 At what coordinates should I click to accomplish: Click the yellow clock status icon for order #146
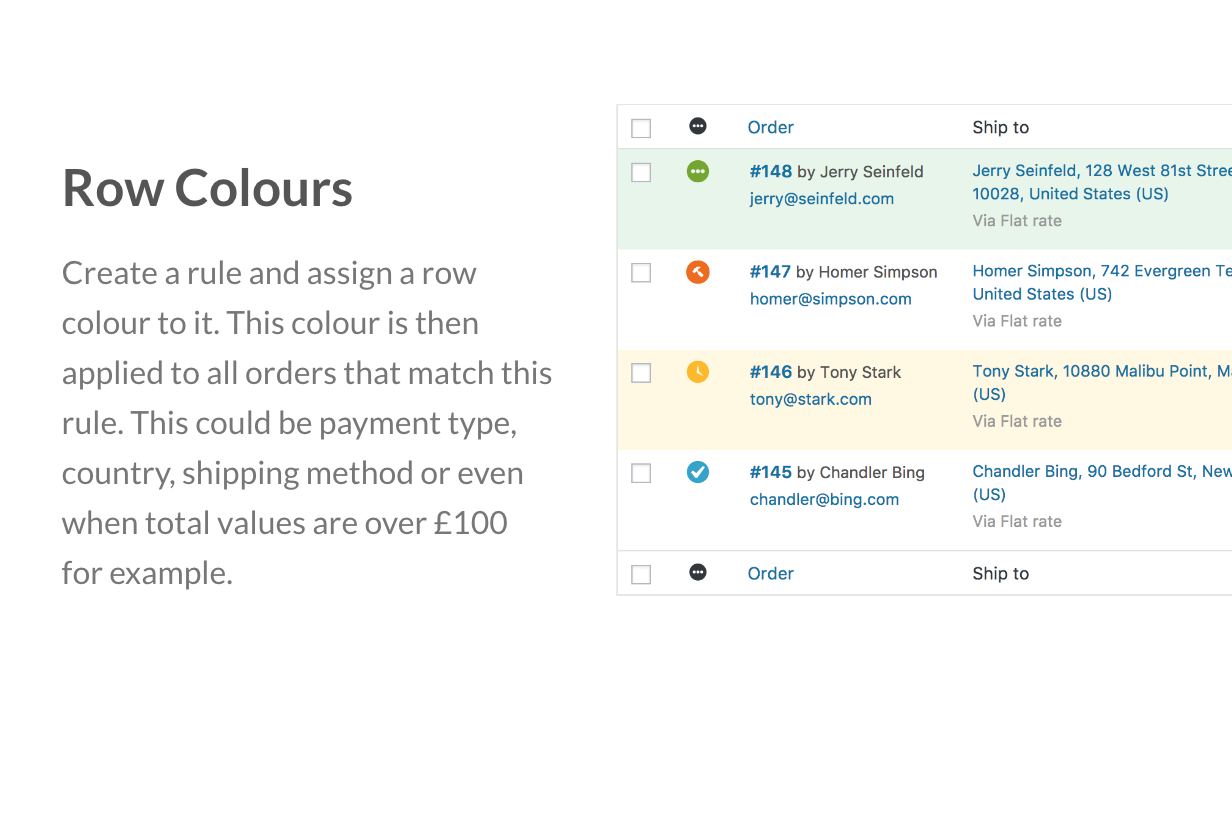coord(698,371)
